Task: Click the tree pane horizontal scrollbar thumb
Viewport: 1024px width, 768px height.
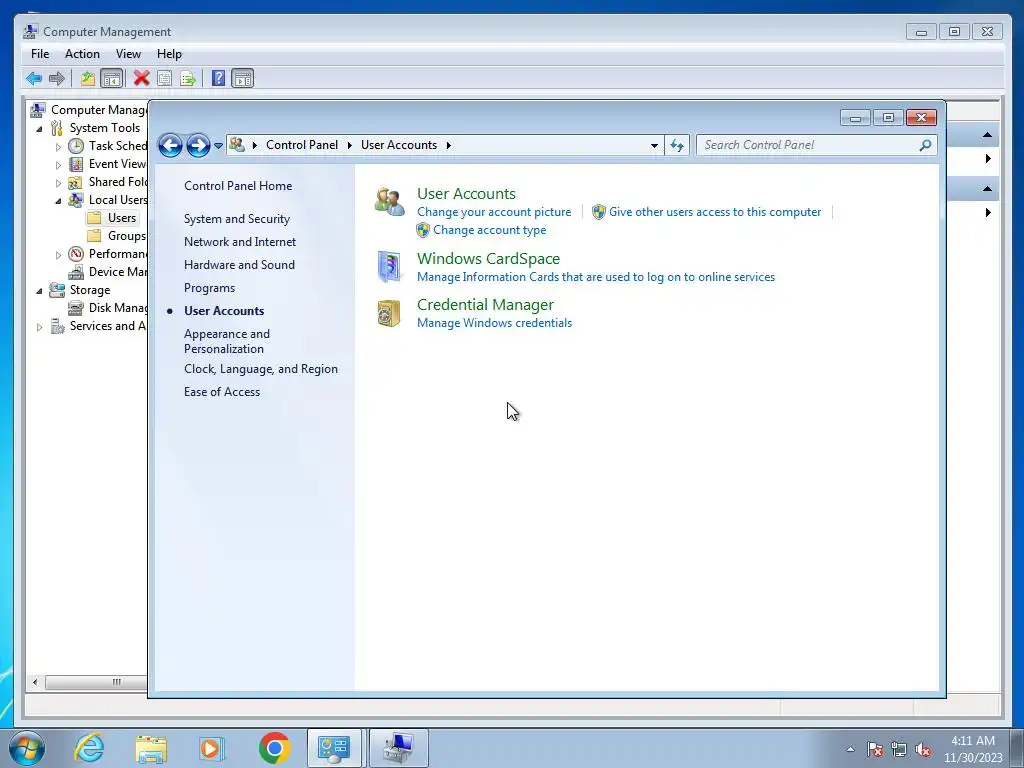Action: (x=97, y=682)
